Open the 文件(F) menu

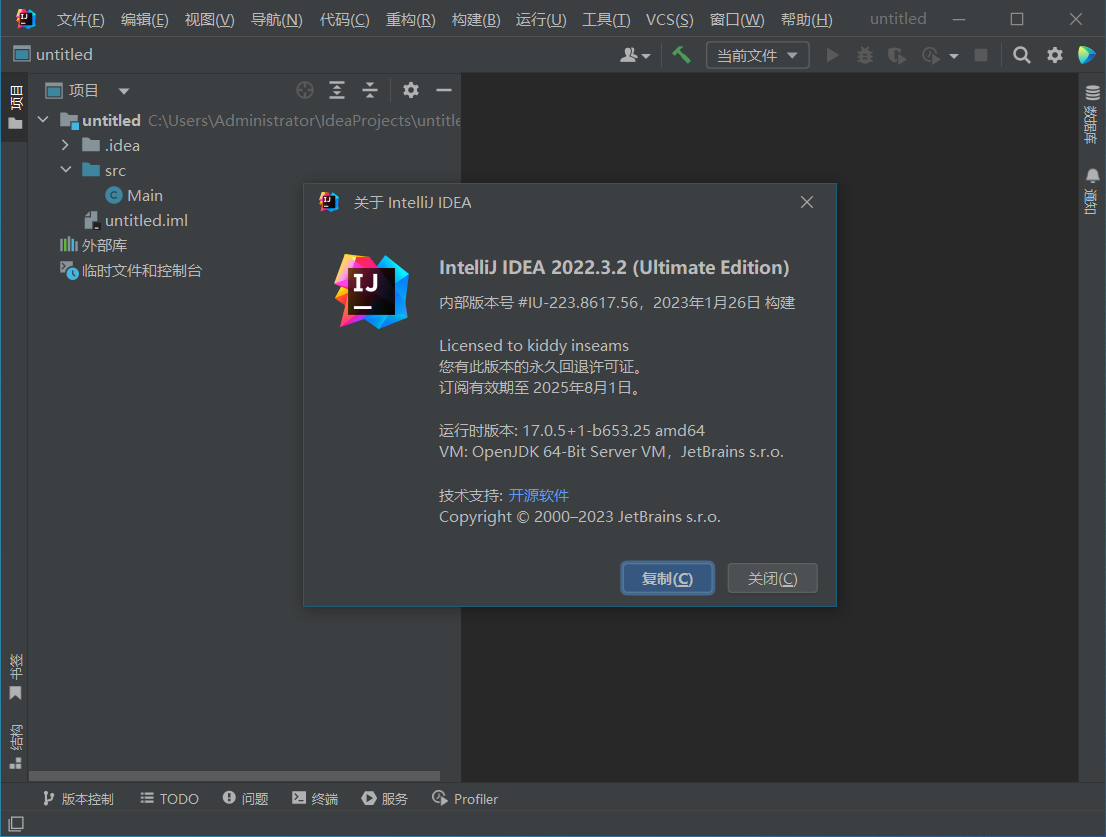tap(80, 20)
